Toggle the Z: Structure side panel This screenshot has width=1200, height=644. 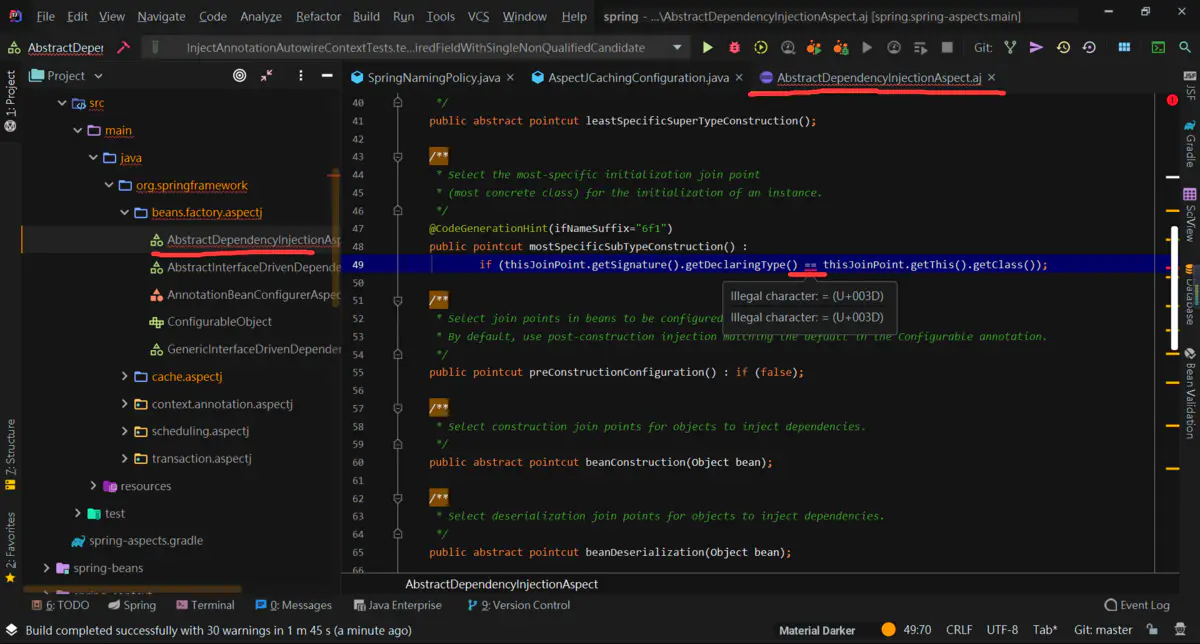pos(11,453)
